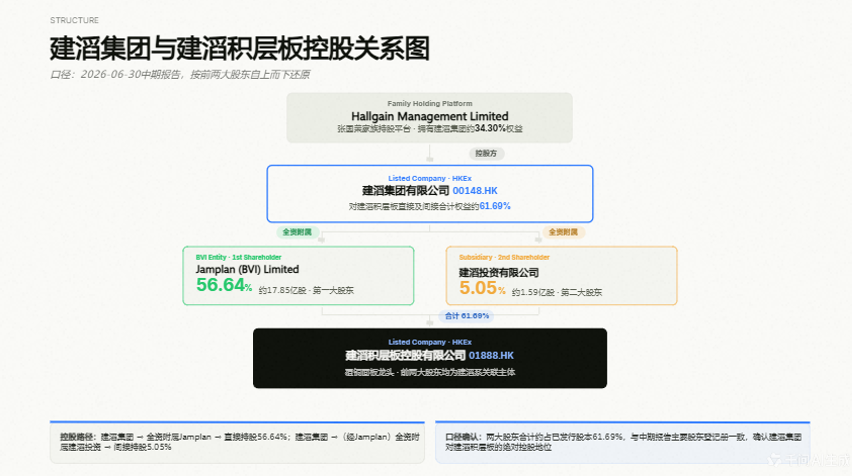The width and height of the screenshot is (852, 476).
Task: Click the 合计 61.69% tag
Action: tap(467, 316)
